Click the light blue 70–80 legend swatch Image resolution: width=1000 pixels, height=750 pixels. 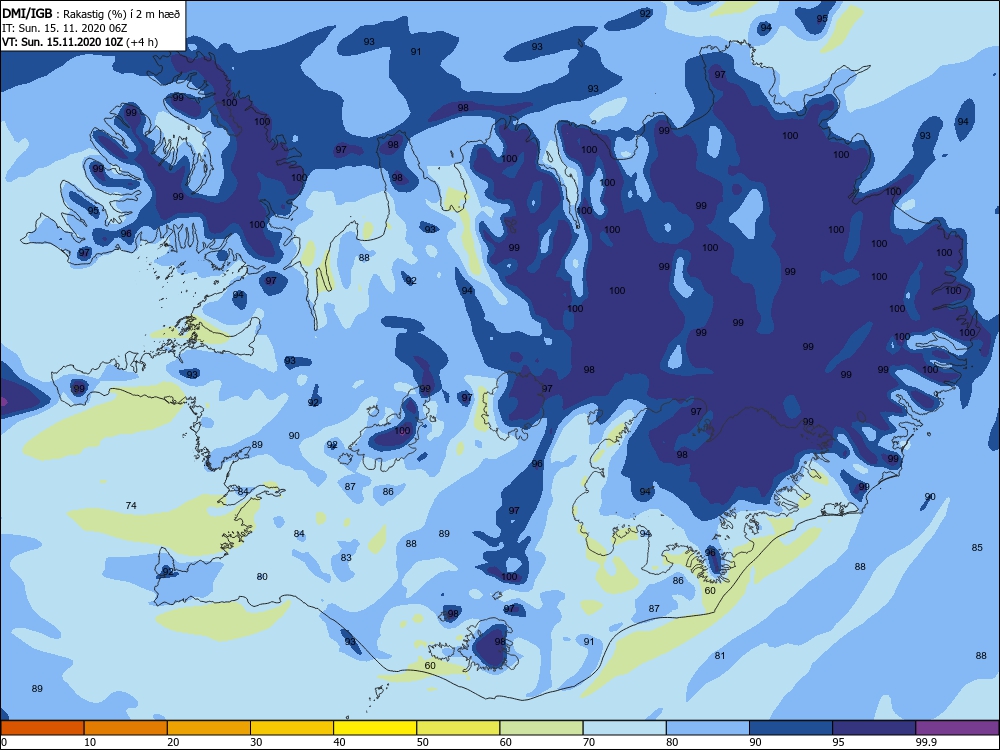point(625,728)
